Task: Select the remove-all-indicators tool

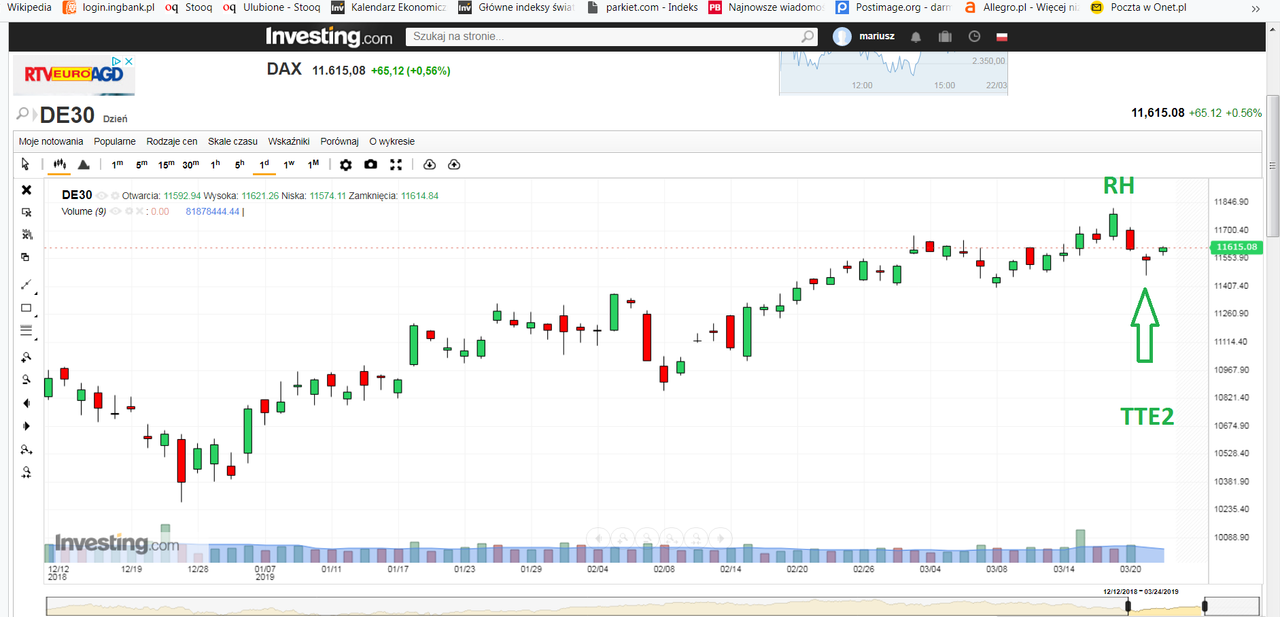Action: click(x=26, y=234)
